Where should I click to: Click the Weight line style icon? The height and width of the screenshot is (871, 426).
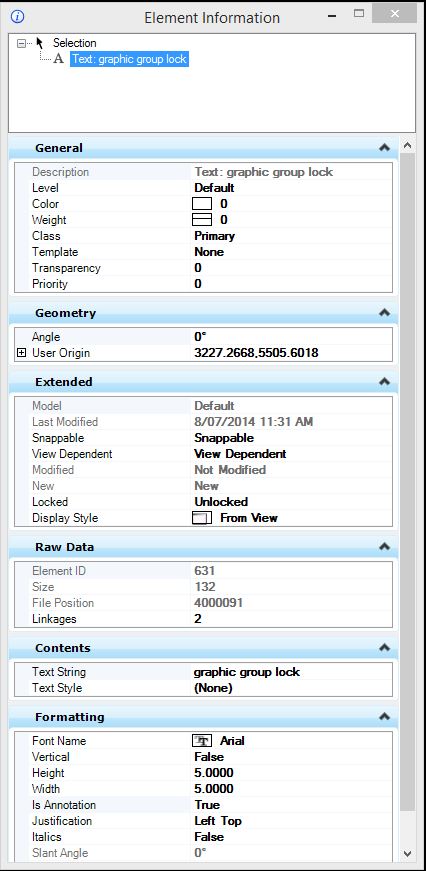202,220
